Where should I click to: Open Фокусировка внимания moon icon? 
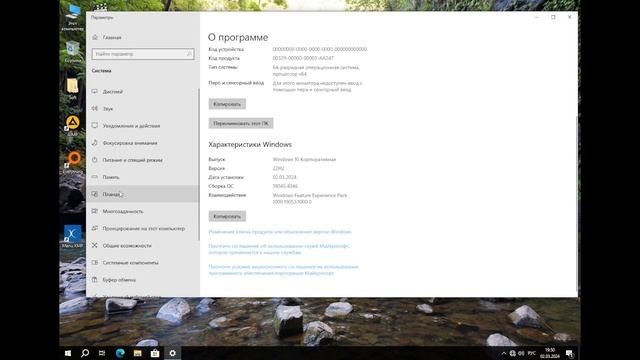point(95,143)
